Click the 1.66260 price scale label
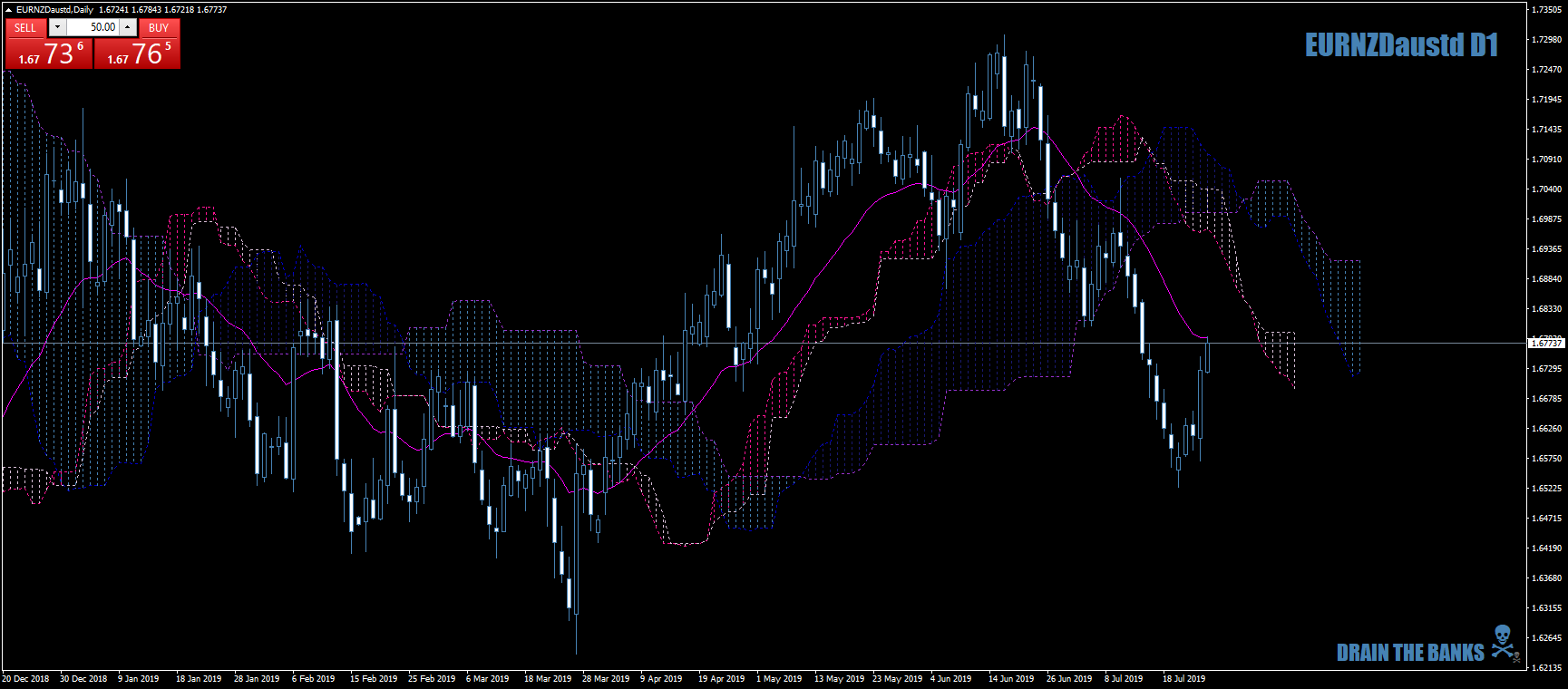1568x689 pixels. [1547, 428]
